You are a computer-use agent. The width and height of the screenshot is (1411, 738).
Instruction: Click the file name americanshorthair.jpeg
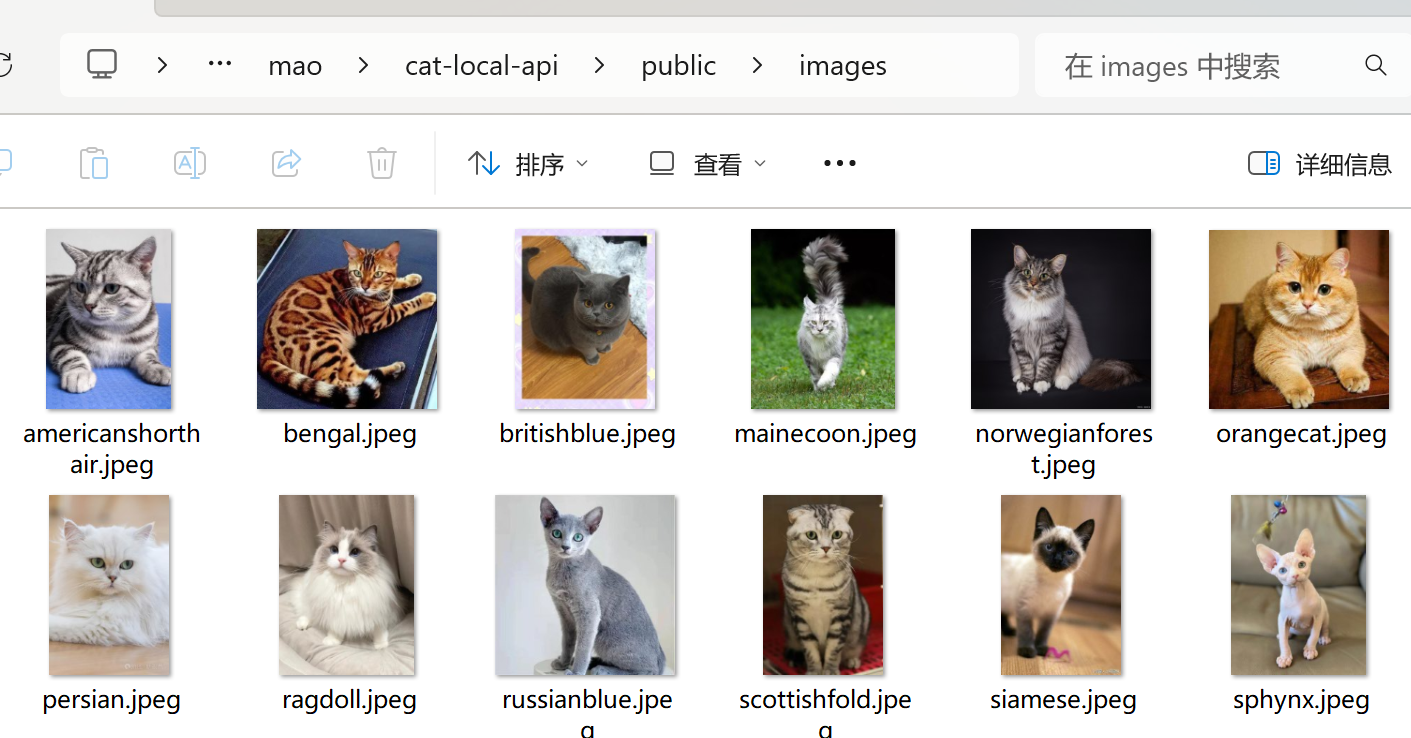click(112, 449)
